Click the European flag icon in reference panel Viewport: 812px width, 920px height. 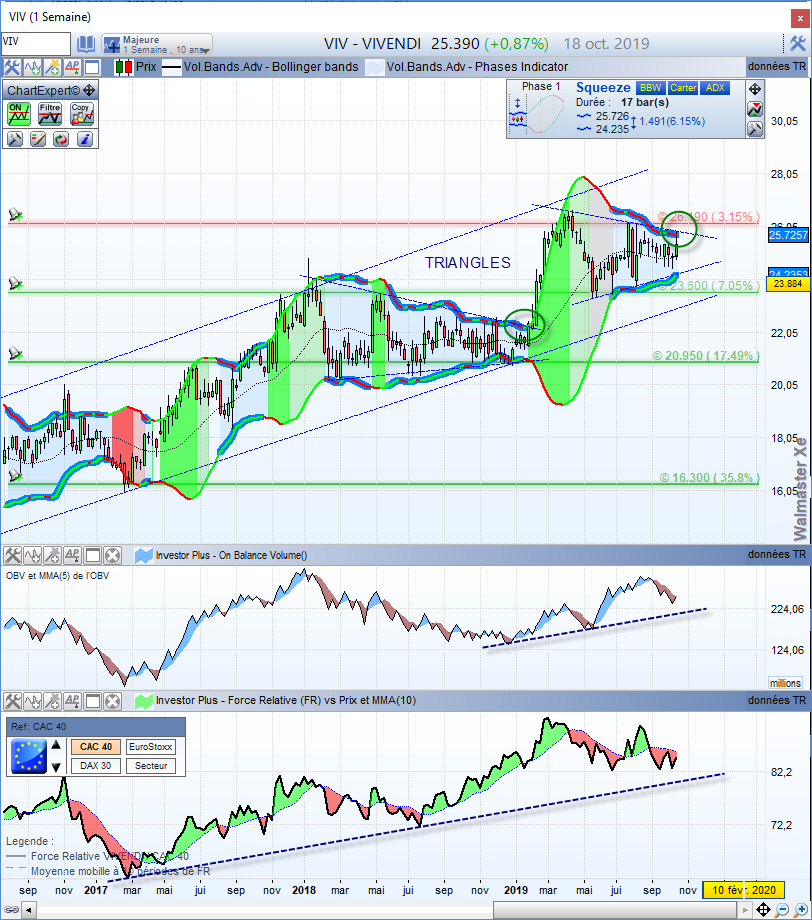tap(29, 756)
